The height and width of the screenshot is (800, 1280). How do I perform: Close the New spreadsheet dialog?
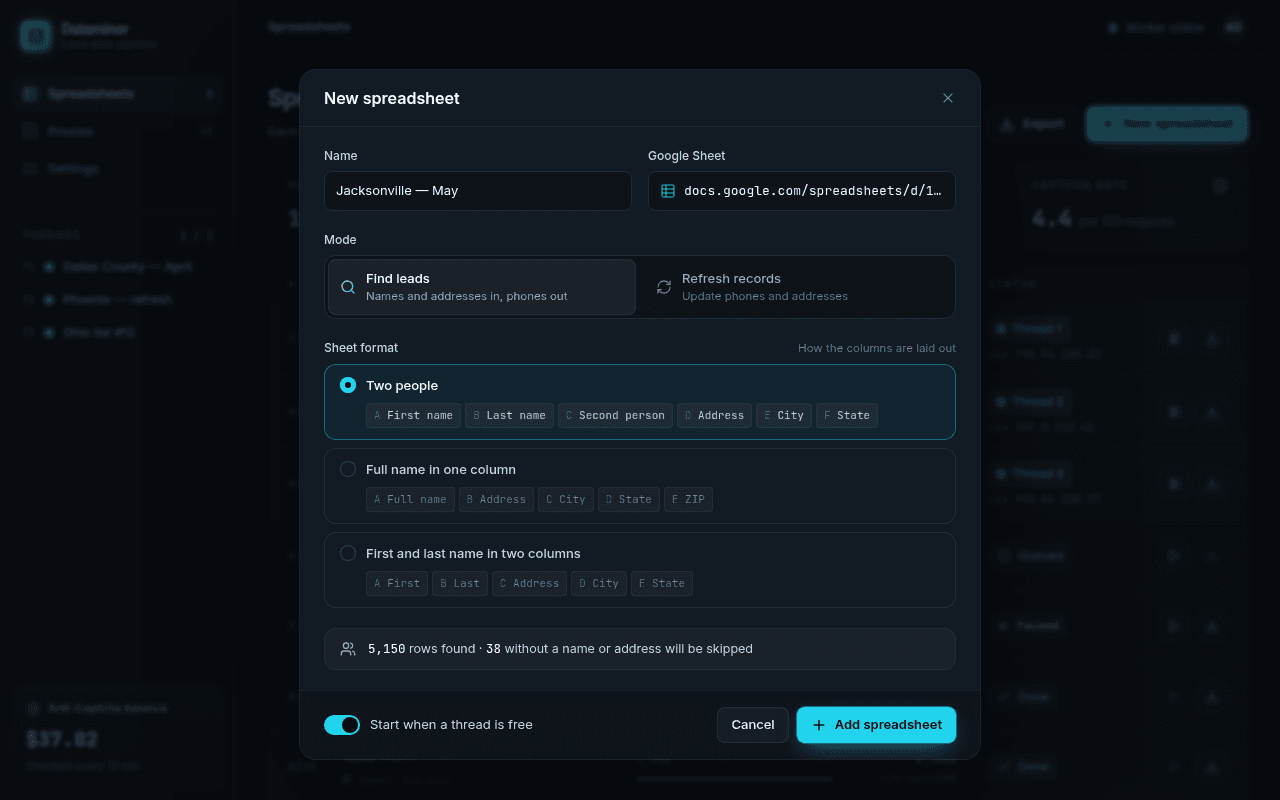(948, 98)
